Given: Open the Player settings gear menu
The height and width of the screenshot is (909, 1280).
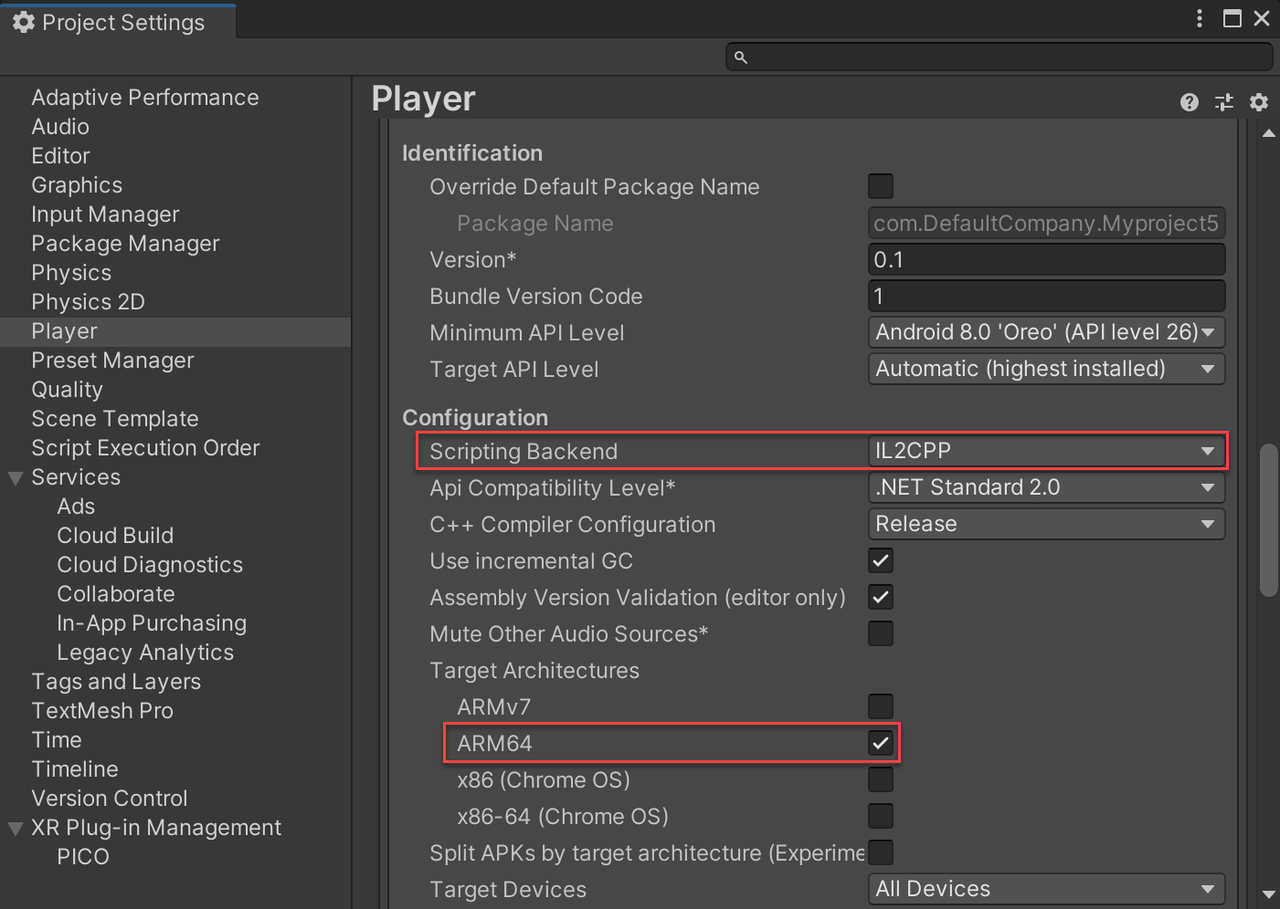Looking at the screenshot, I should point(1259,102).
